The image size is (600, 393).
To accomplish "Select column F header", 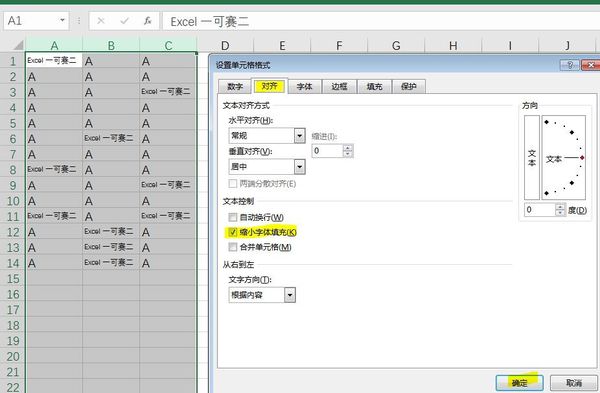I will point(339,46).
